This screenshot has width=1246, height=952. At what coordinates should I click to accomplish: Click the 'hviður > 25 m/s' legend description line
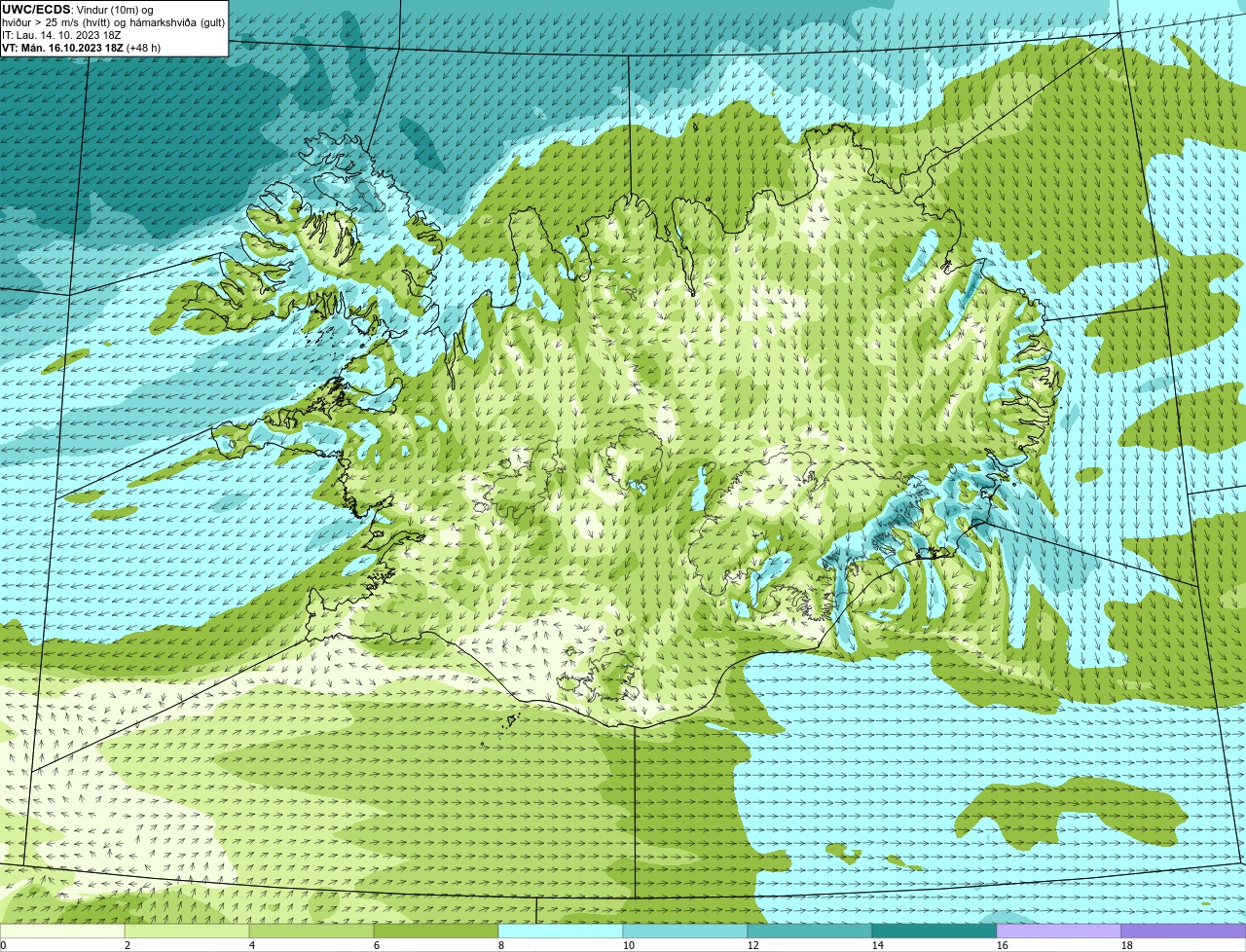113,22
